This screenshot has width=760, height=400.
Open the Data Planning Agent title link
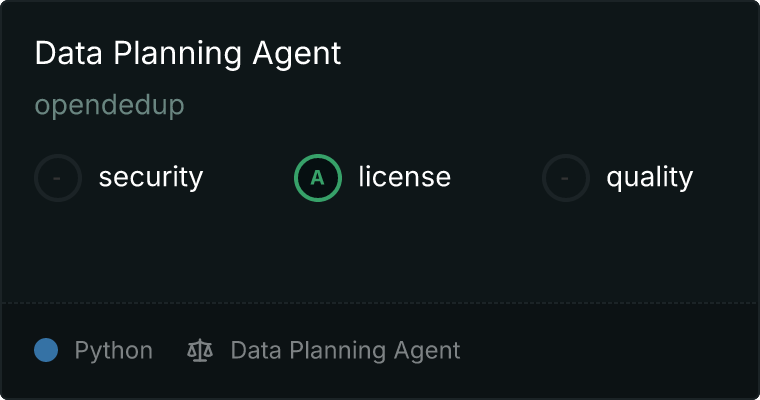[x=188, y=53]
